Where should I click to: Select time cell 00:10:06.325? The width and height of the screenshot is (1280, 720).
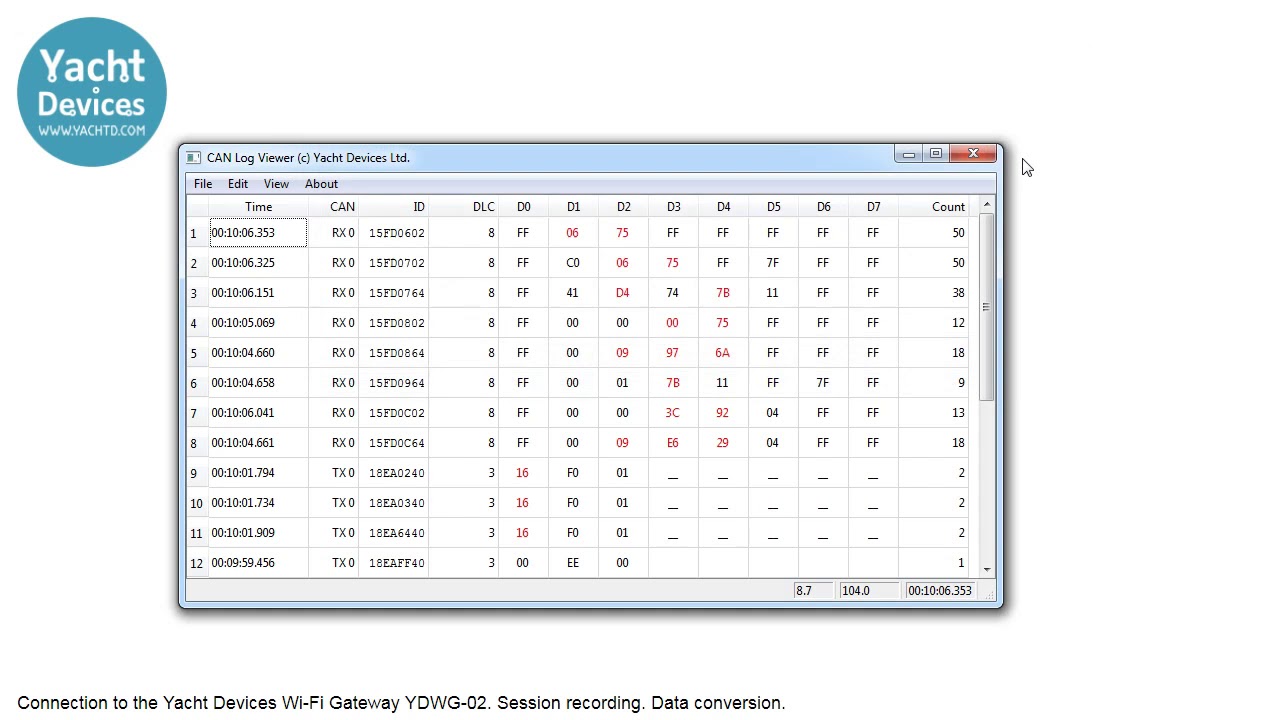[258, 263]
